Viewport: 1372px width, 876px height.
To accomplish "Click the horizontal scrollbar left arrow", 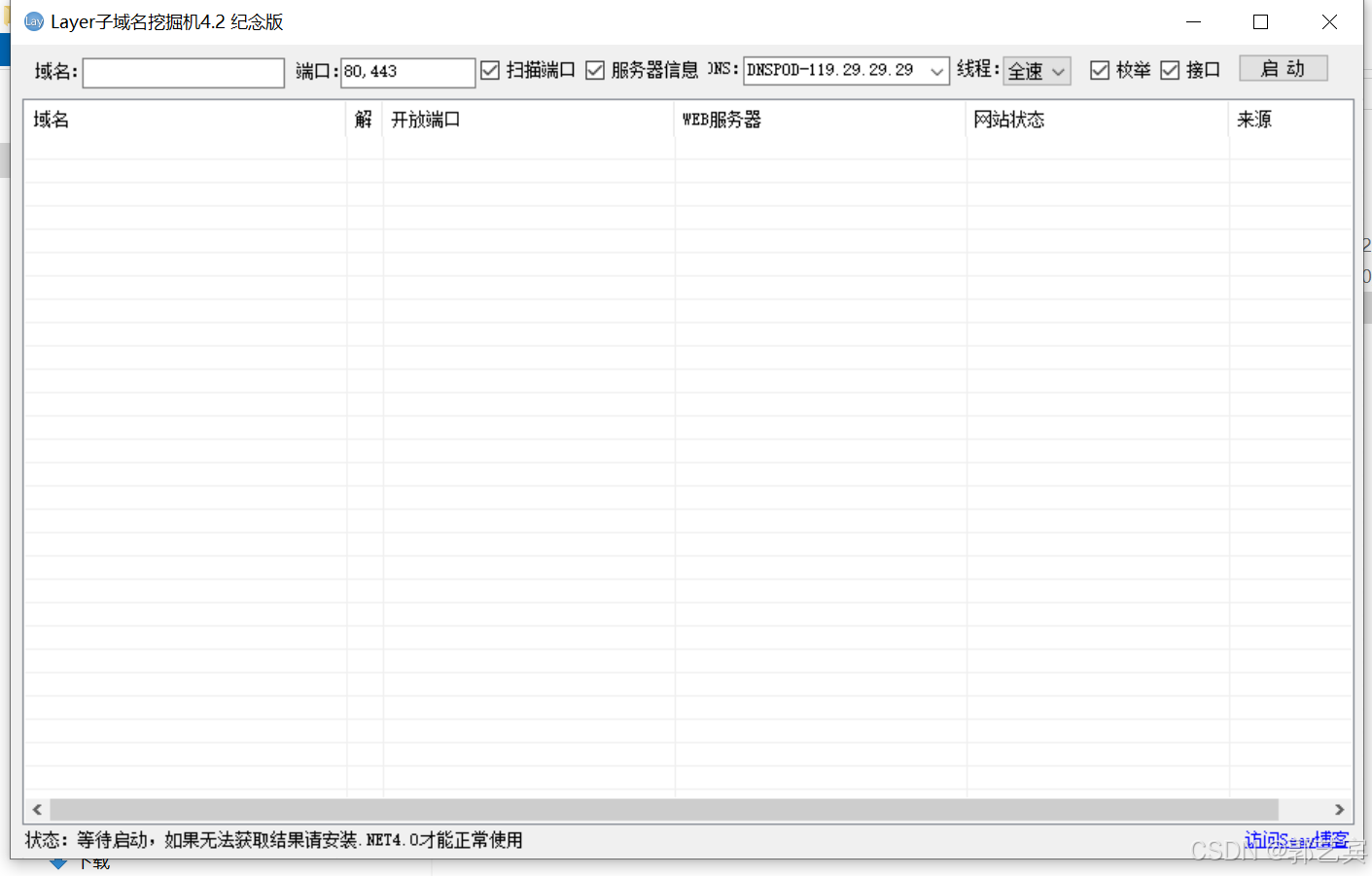I will pyautogui.click(x=37, y=810).
